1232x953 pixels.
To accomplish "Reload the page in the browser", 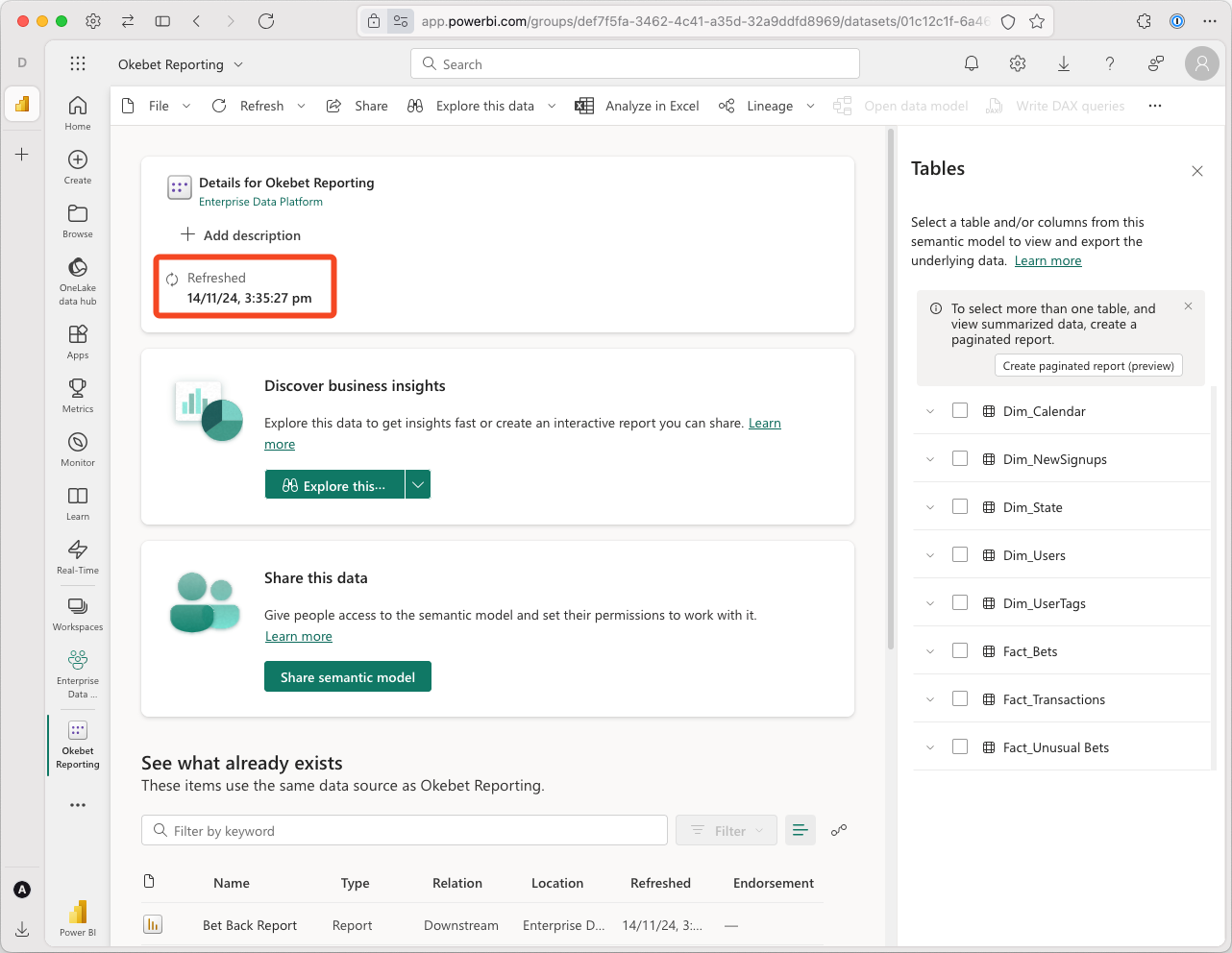I will point(266,20).
